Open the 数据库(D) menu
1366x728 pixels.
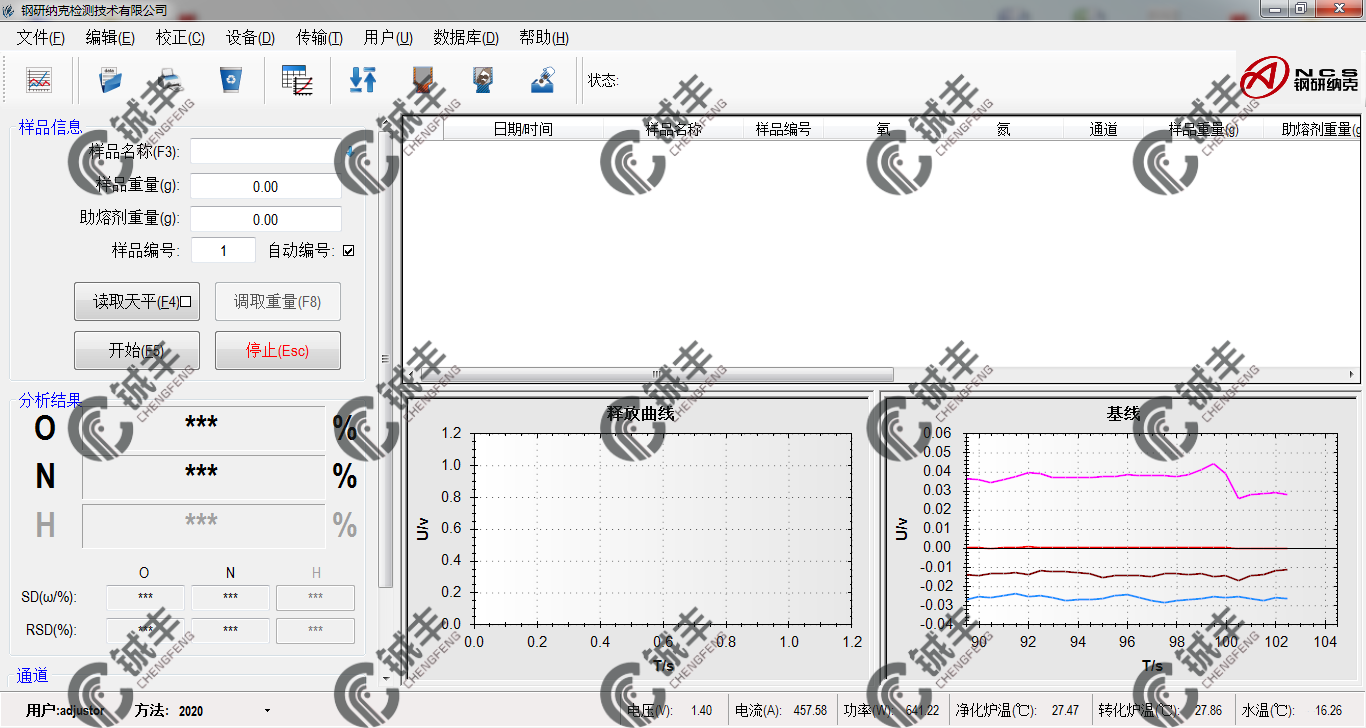pos(466,38)
